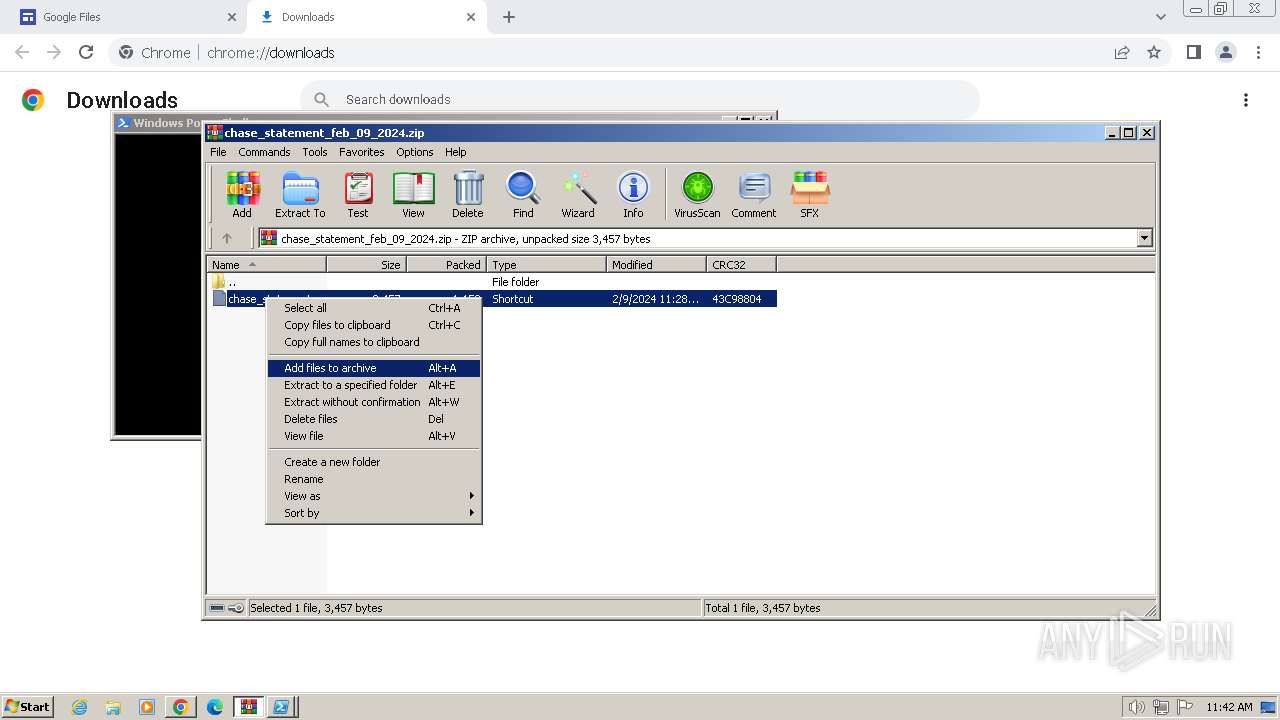
Task: Open the Help menu
Action: click(x=455, y=152)
